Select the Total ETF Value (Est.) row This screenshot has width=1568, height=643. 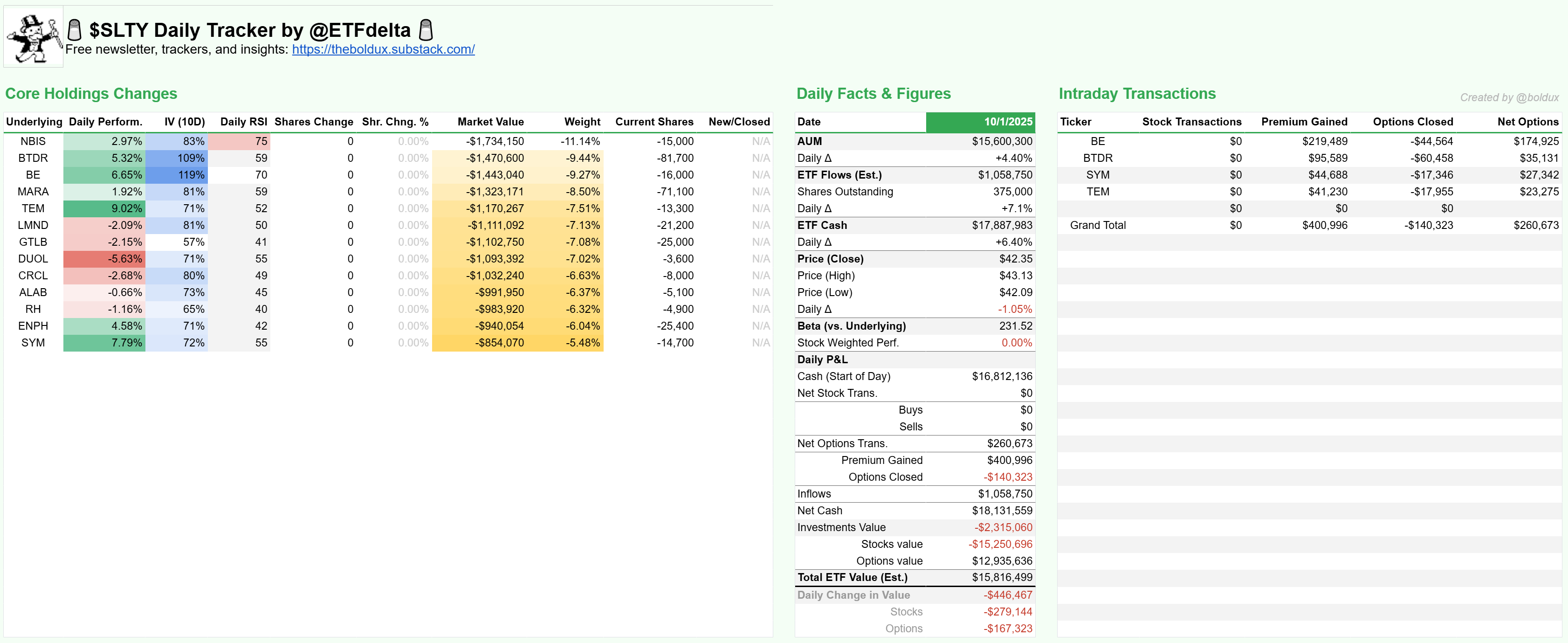click(852, 577)
